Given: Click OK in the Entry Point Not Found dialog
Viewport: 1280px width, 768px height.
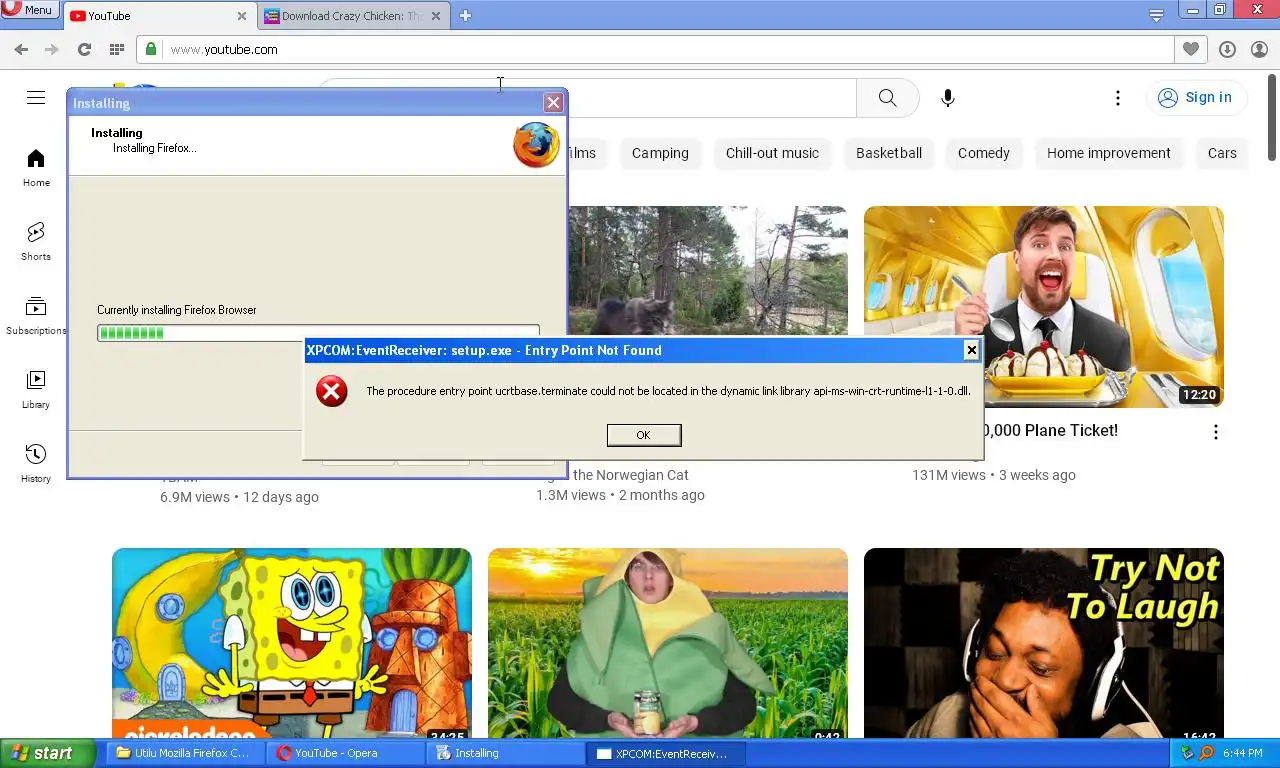Looking at the screenshot, I should [644, 435].
